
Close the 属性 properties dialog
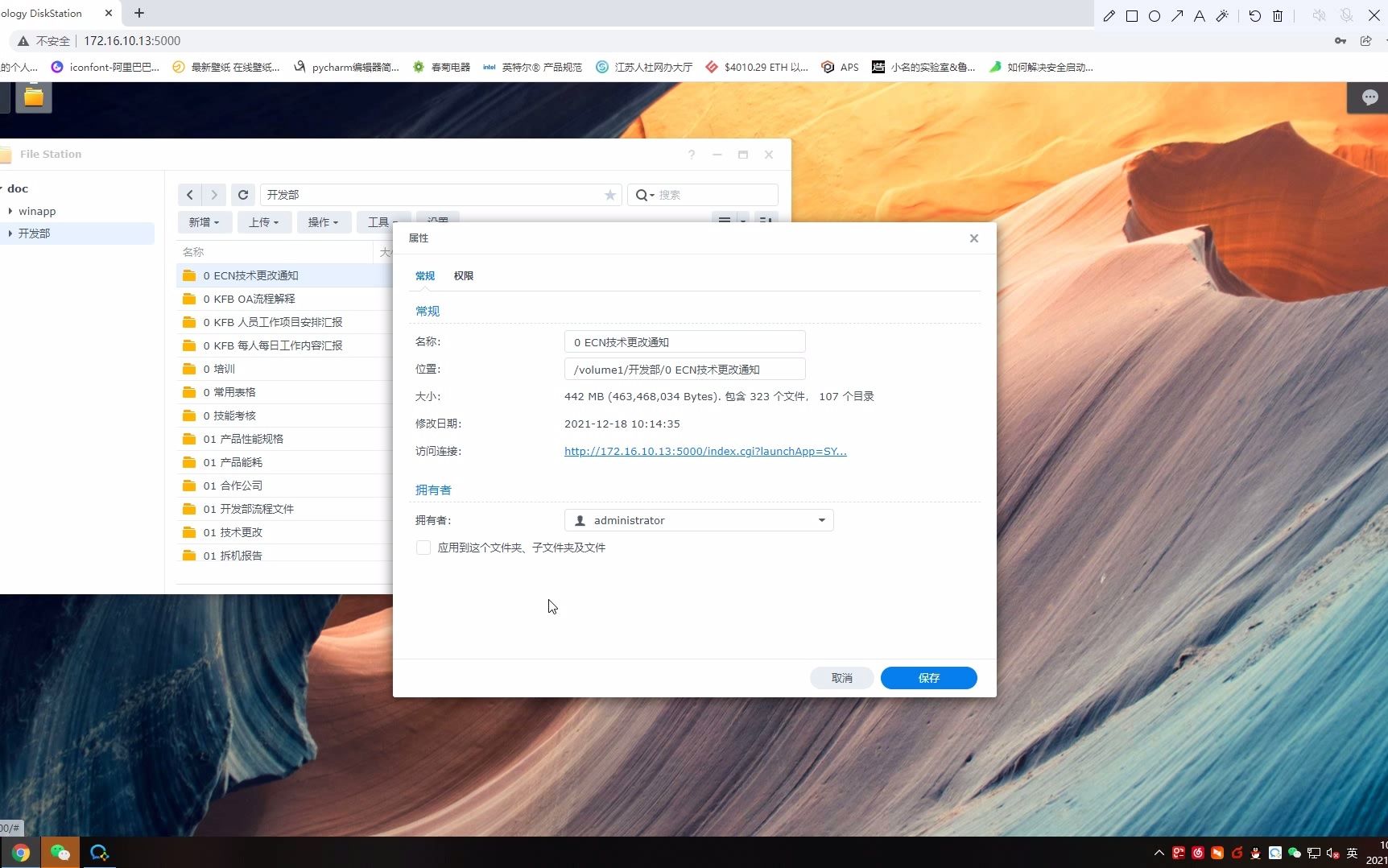[x=974, y=238]
